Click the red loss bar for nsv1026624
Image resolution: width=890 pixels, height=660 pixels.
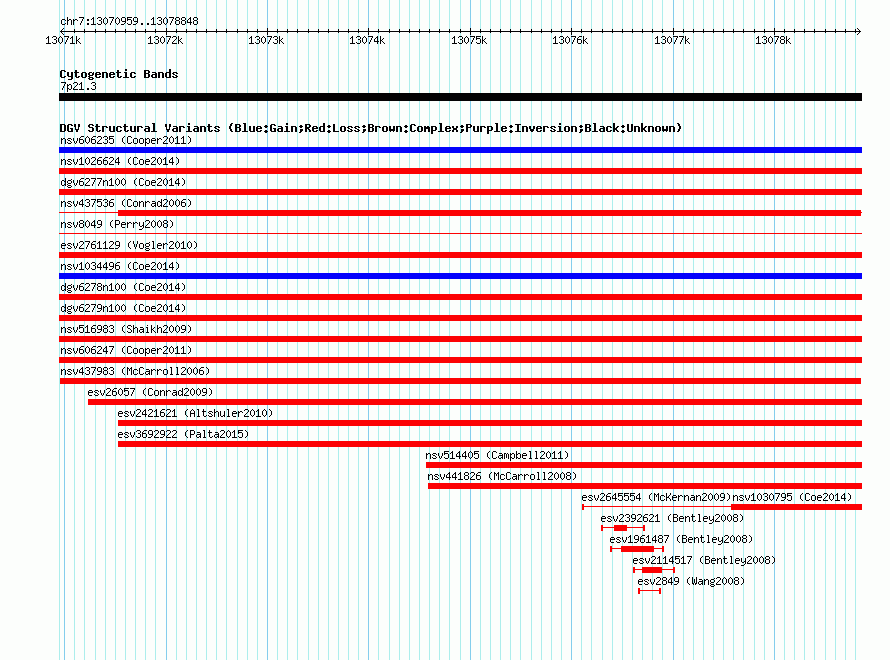tap(460, 171)
